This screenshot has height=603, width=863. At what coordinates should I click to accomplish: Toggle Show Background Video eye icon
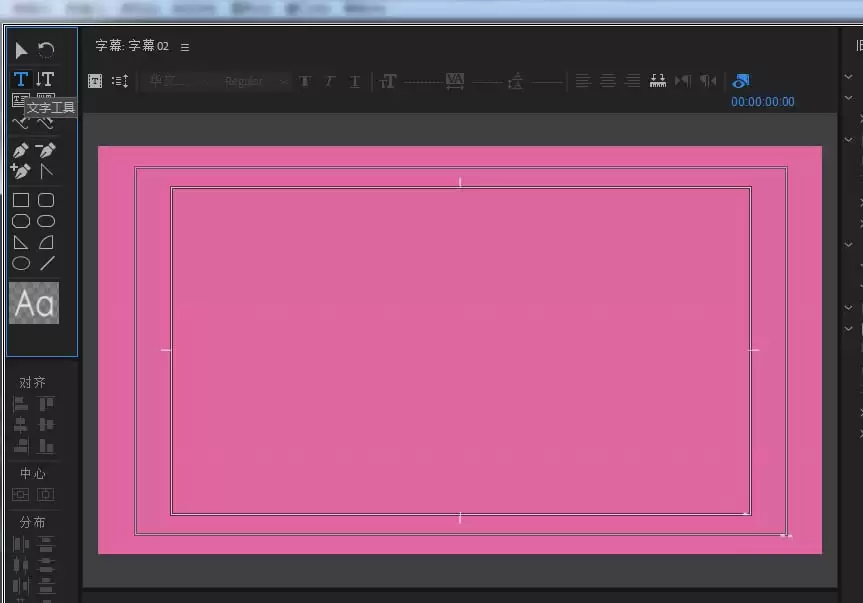click(x=741, y=81)
